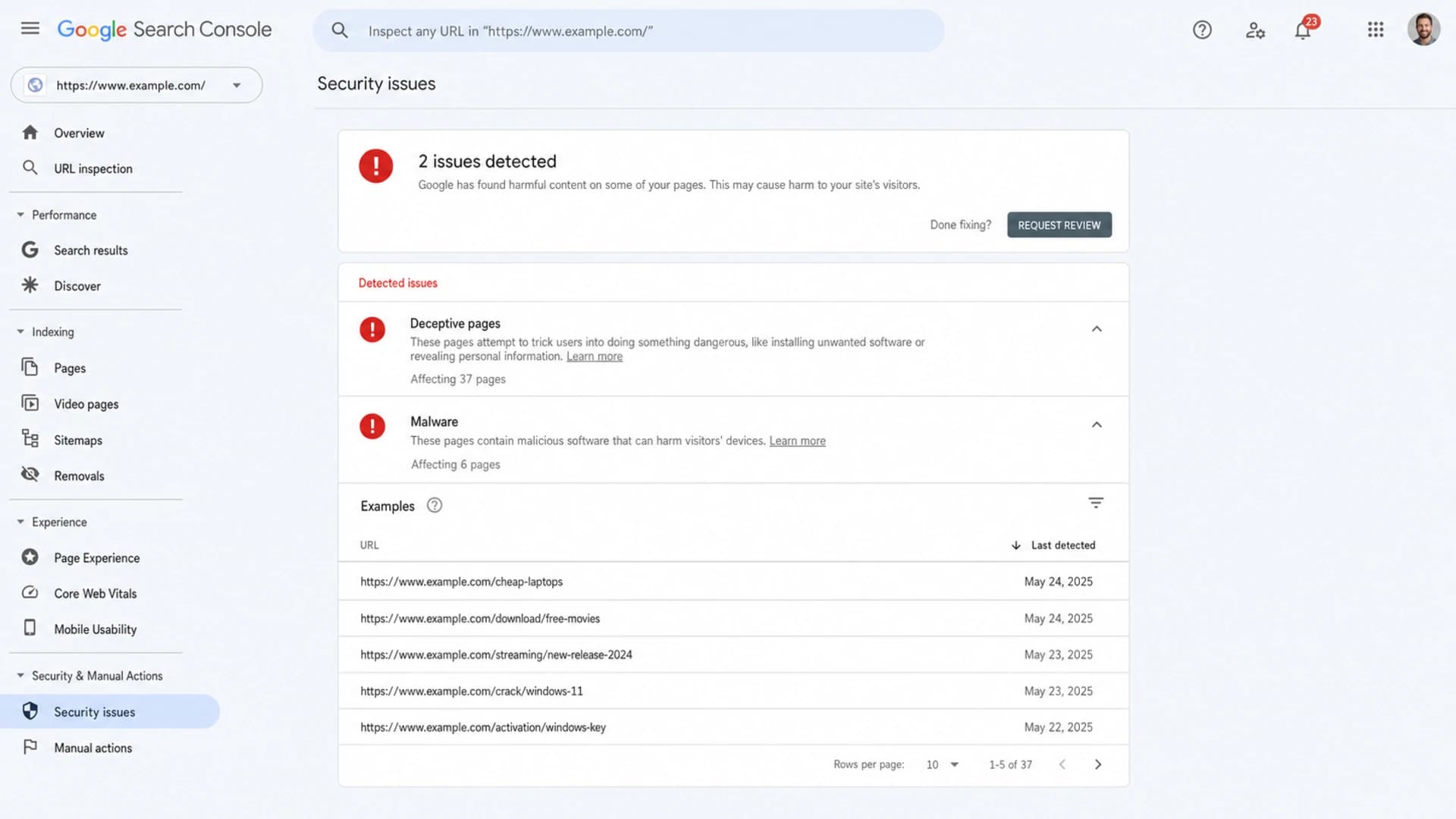Click the Page Experience star icon

click(x=30, y=557)
